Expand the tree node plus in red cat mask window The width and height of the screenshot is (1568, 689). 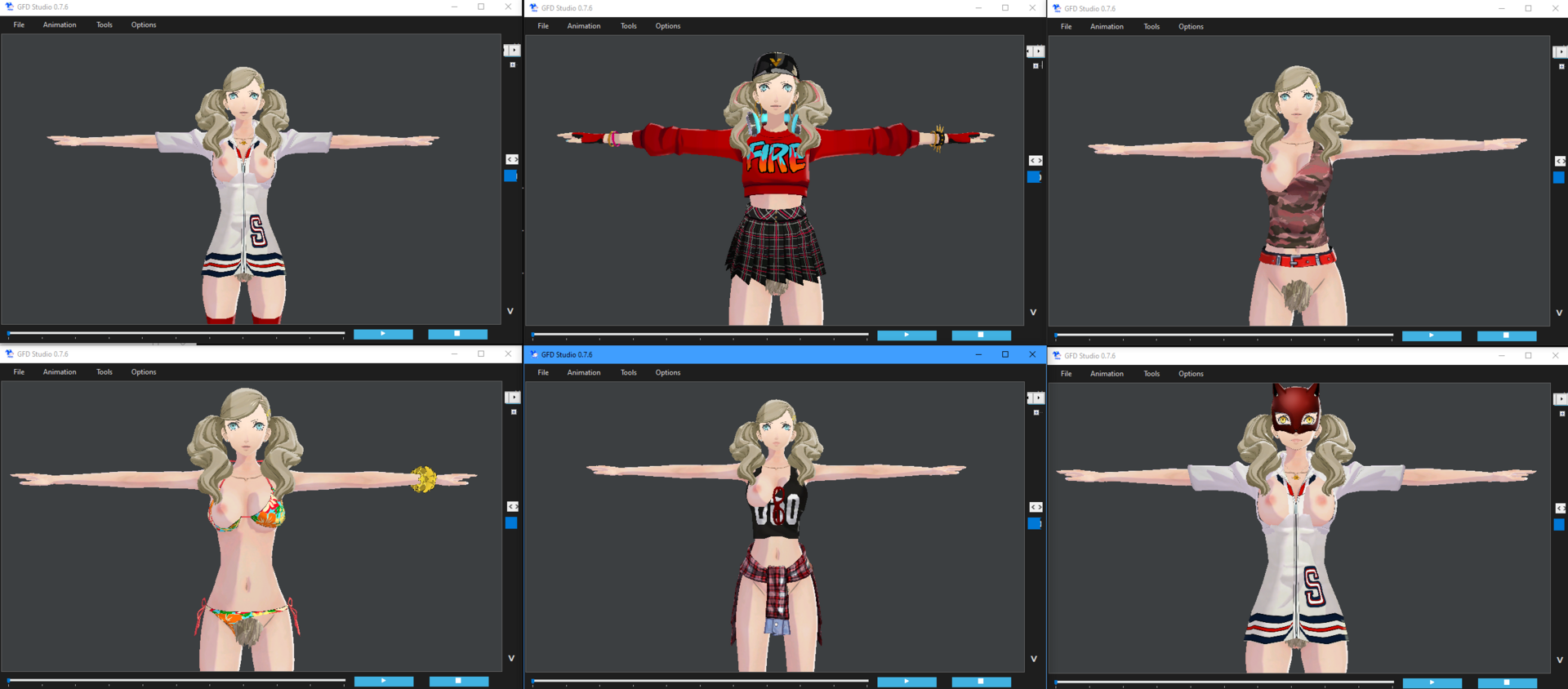point(1561,414)
